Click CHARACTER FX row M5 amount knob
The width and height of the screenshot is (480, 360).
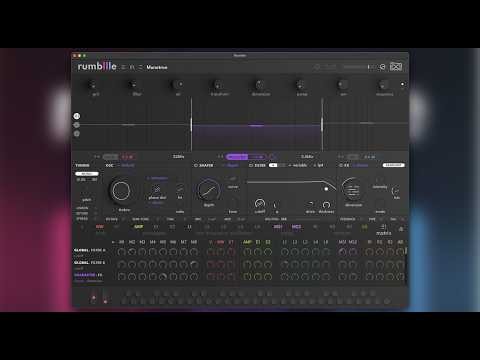click(163, 277)
